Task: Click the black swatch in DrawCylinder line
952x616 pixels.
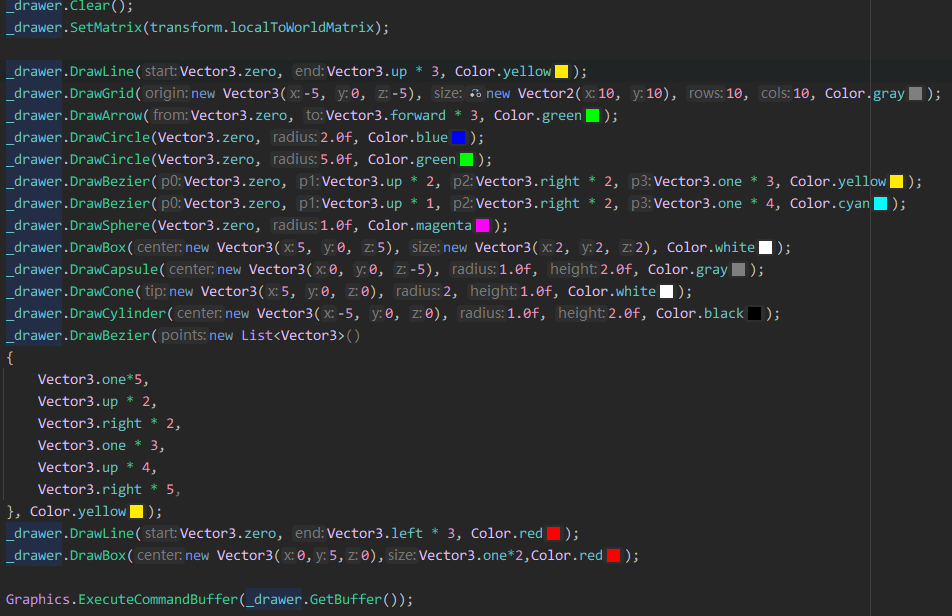Action: (x=754, y=314)
